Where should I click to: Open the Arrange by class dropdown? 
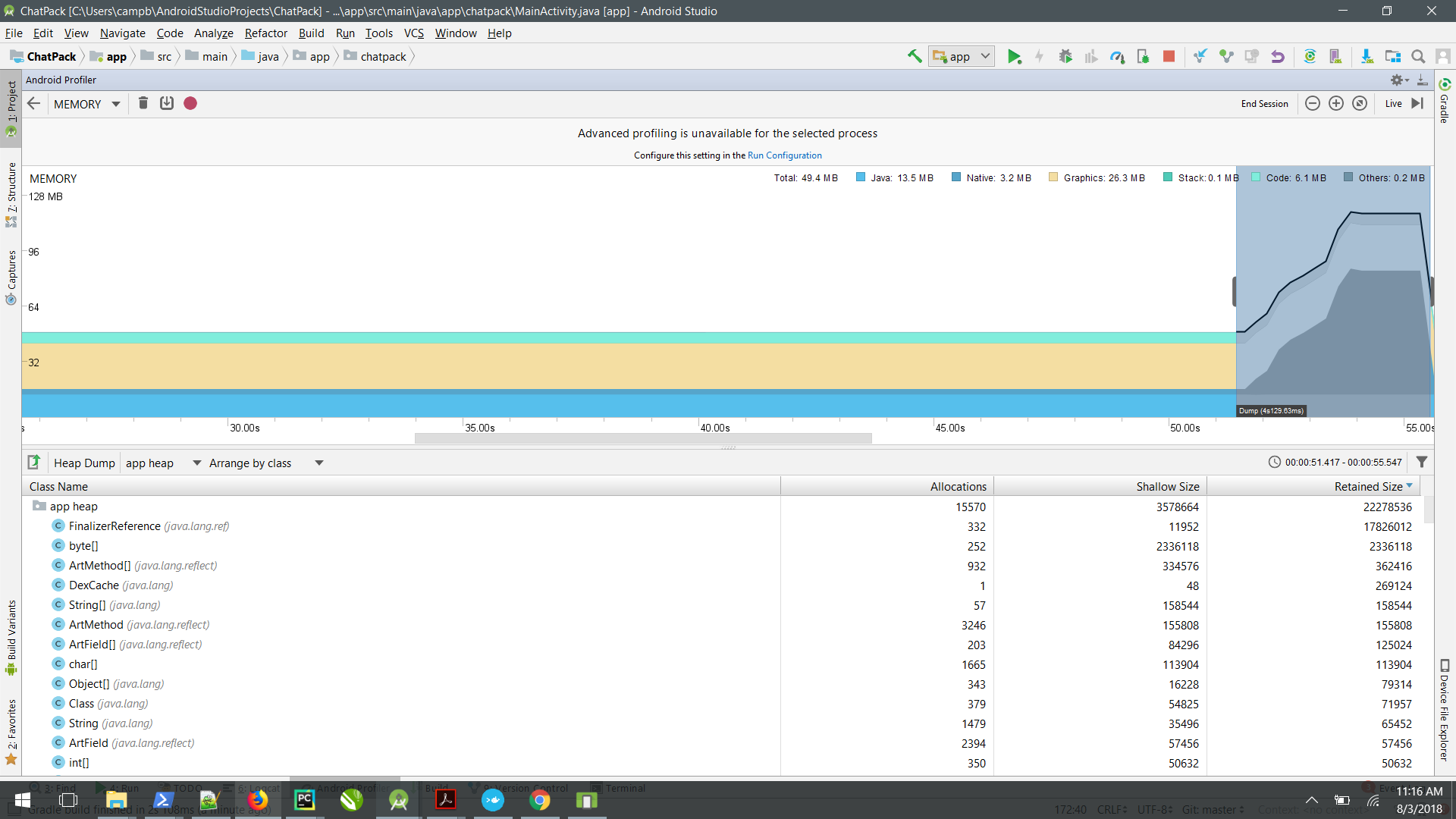coord(266,463)
